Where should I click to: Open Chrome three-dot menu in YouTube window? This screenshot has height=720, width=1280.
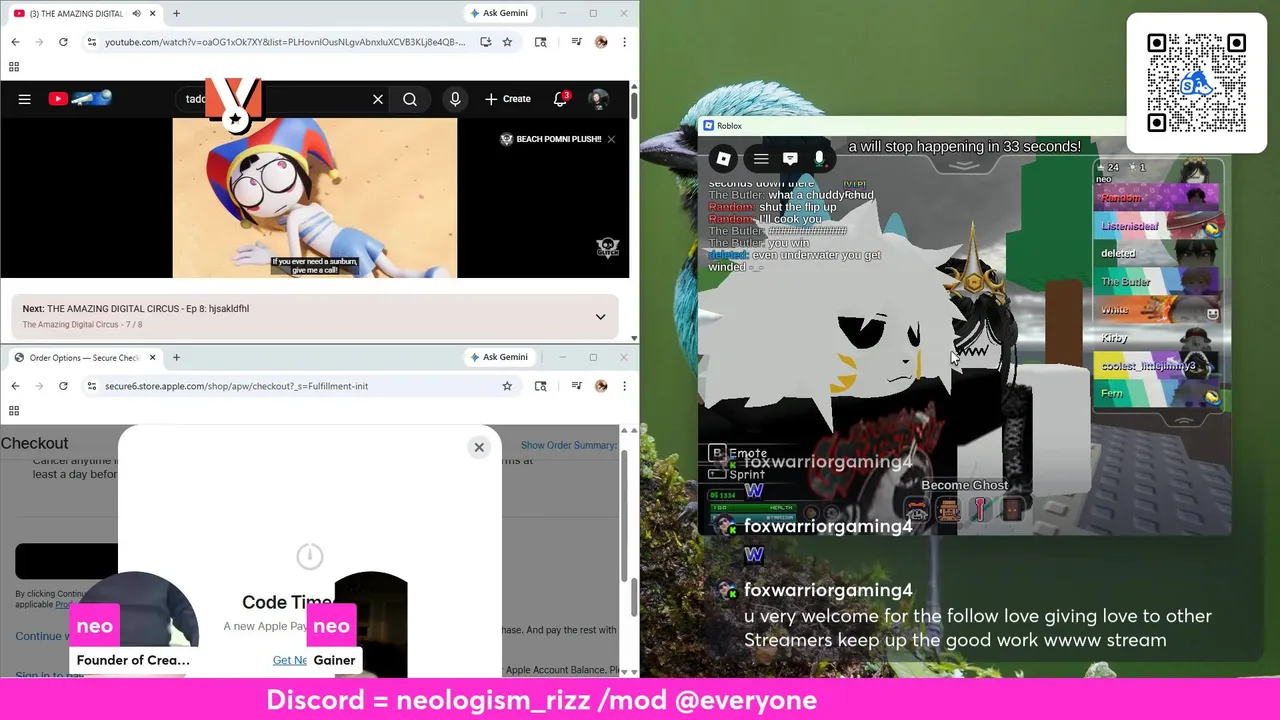(x=624, y=42)
